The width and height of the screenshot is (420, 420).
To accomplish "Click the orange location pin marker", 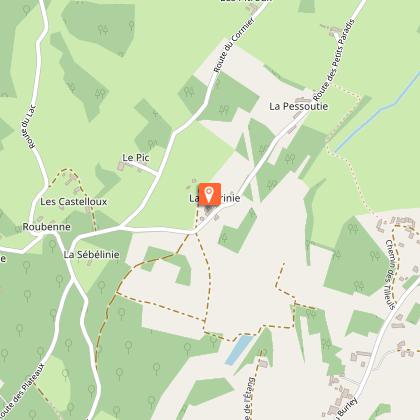I will tap(210, 194).
